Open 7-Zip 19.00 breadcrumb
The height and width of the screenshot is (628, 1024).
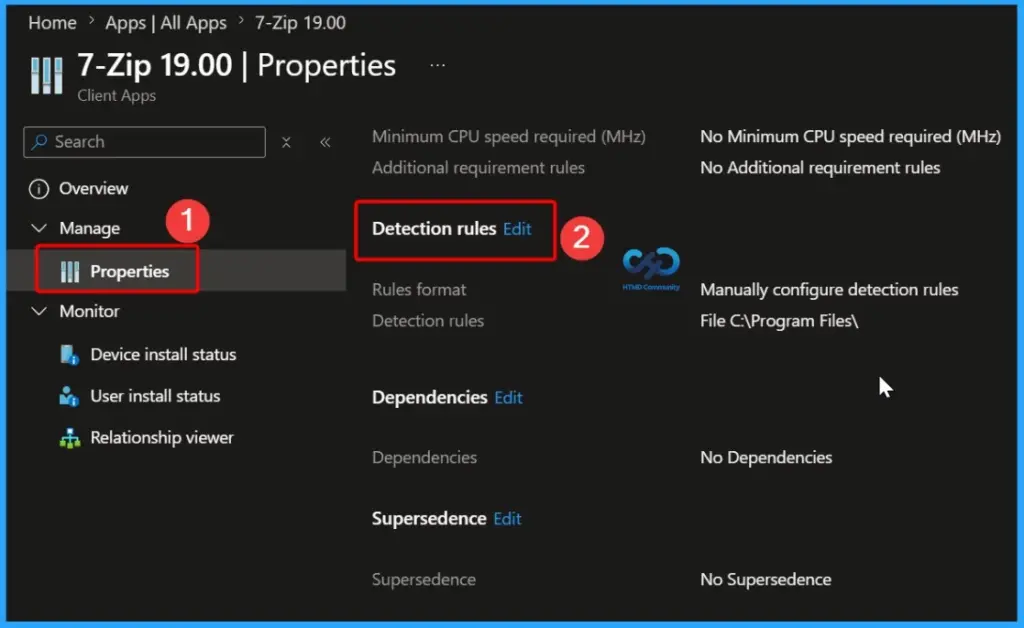pyautogui.click(x=300, y=23)
